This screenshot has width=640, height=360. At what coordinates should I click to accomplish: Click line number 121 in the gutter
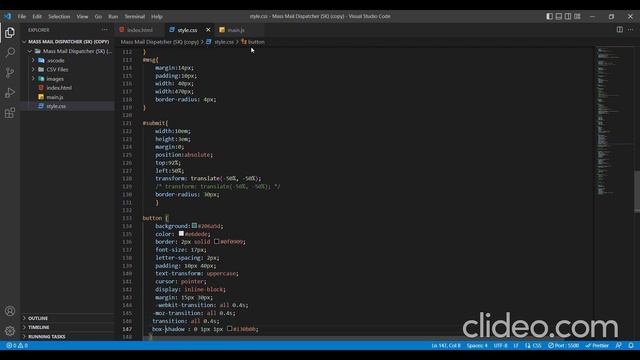[x=127, y=123]
